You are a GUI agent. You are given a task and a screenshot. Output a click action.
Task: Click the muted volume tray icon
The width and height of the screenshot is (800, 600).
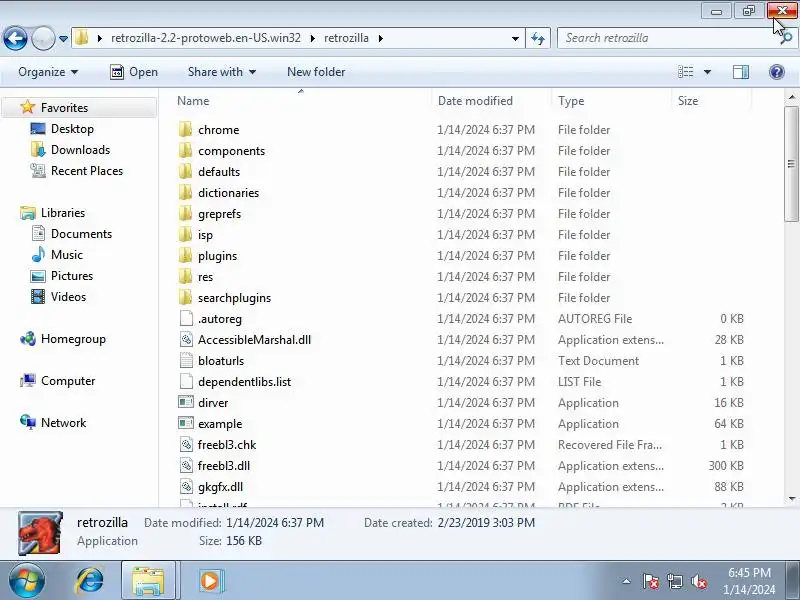click(699, 581)
